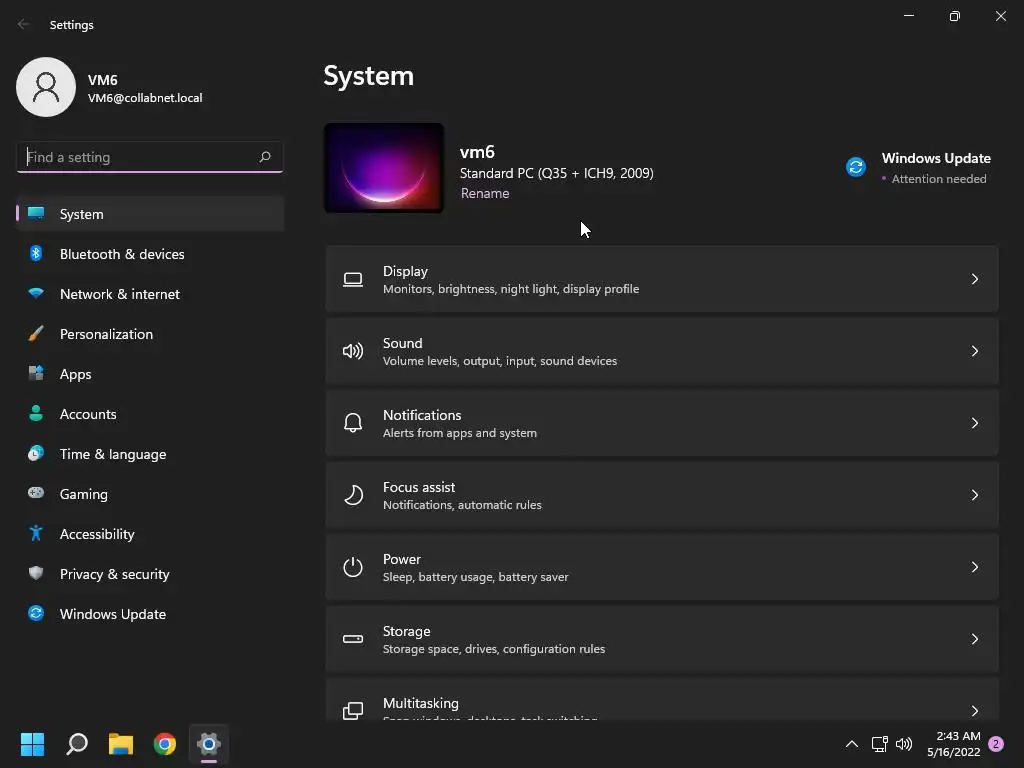Click the Multitasking windows icon
The height and width of the screenshot is (768, 1024).
[x=353, y=711]
